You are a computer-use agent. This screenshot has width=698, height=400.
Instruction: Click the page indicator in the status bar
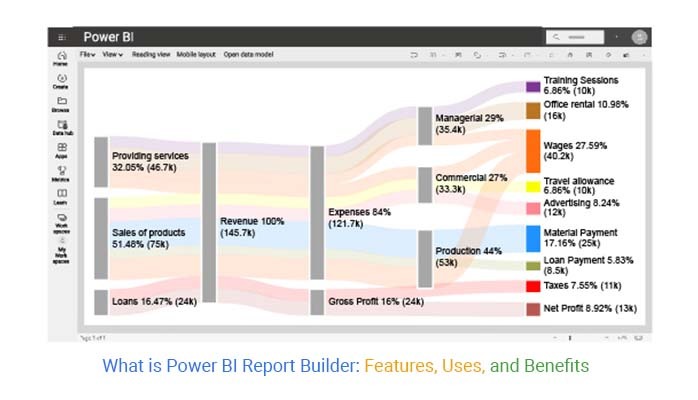tap(93, 338)
